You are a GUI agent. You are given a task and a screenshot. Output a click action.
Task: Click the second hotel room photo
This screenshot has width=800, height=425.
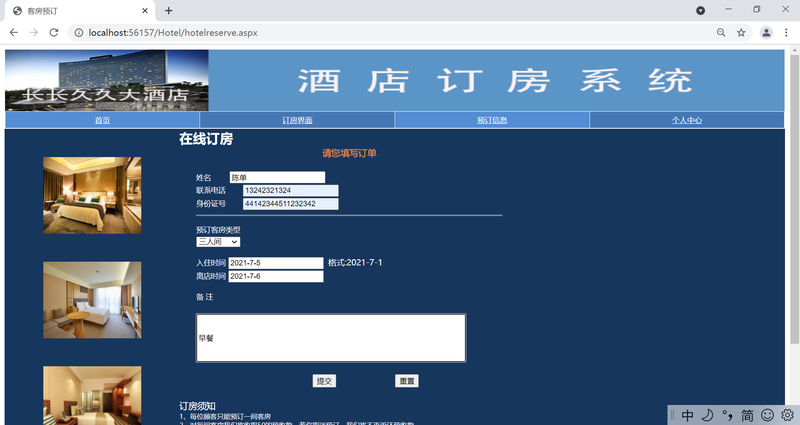pos(92,300)
